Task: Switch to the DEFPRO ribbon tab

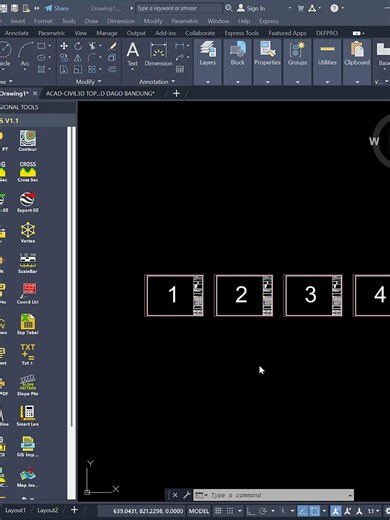Action: coord(327,33)
